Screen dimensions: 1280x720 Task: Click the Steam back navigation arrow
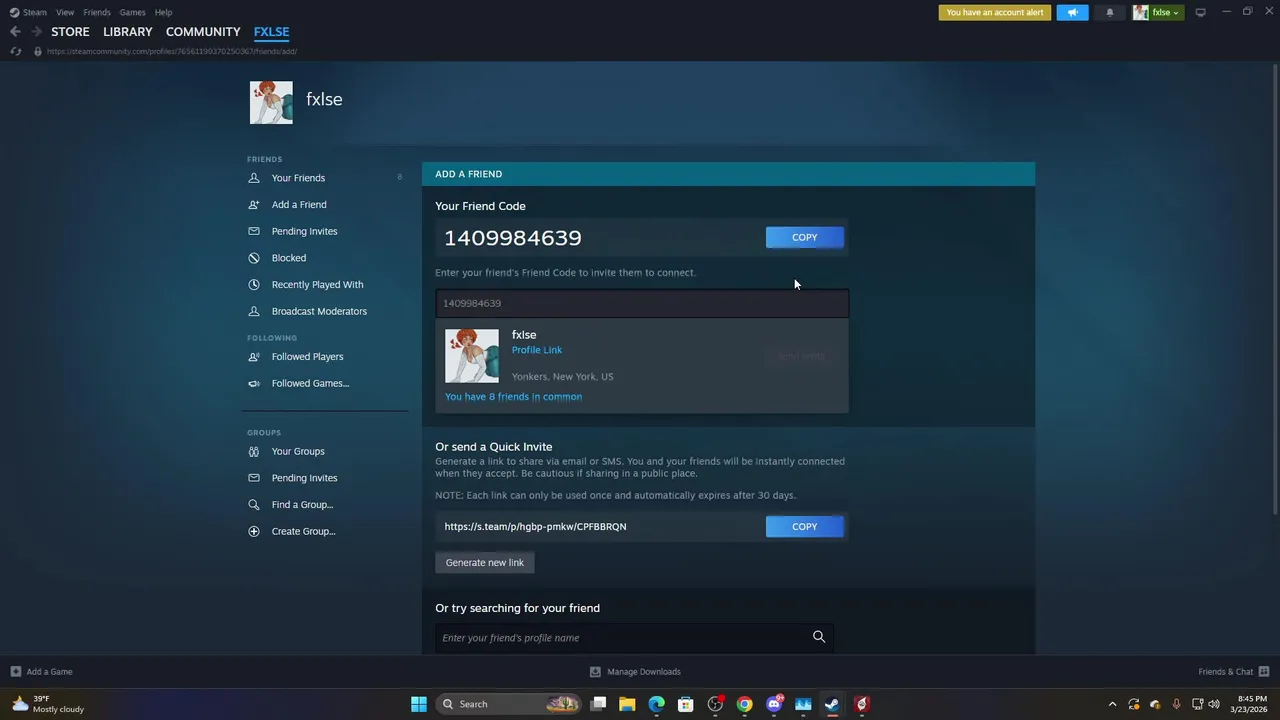(15, 32)
